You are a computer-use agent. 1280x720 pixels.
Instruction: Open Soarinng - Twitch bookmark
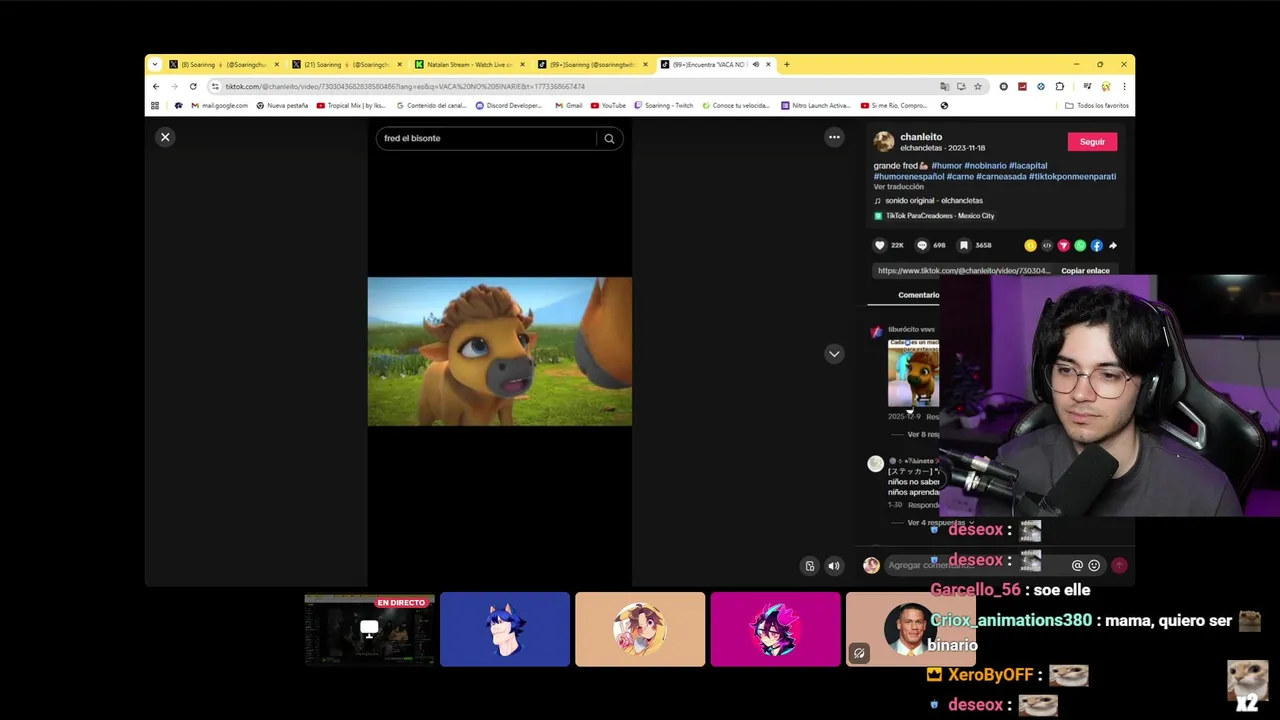(664, 105)
